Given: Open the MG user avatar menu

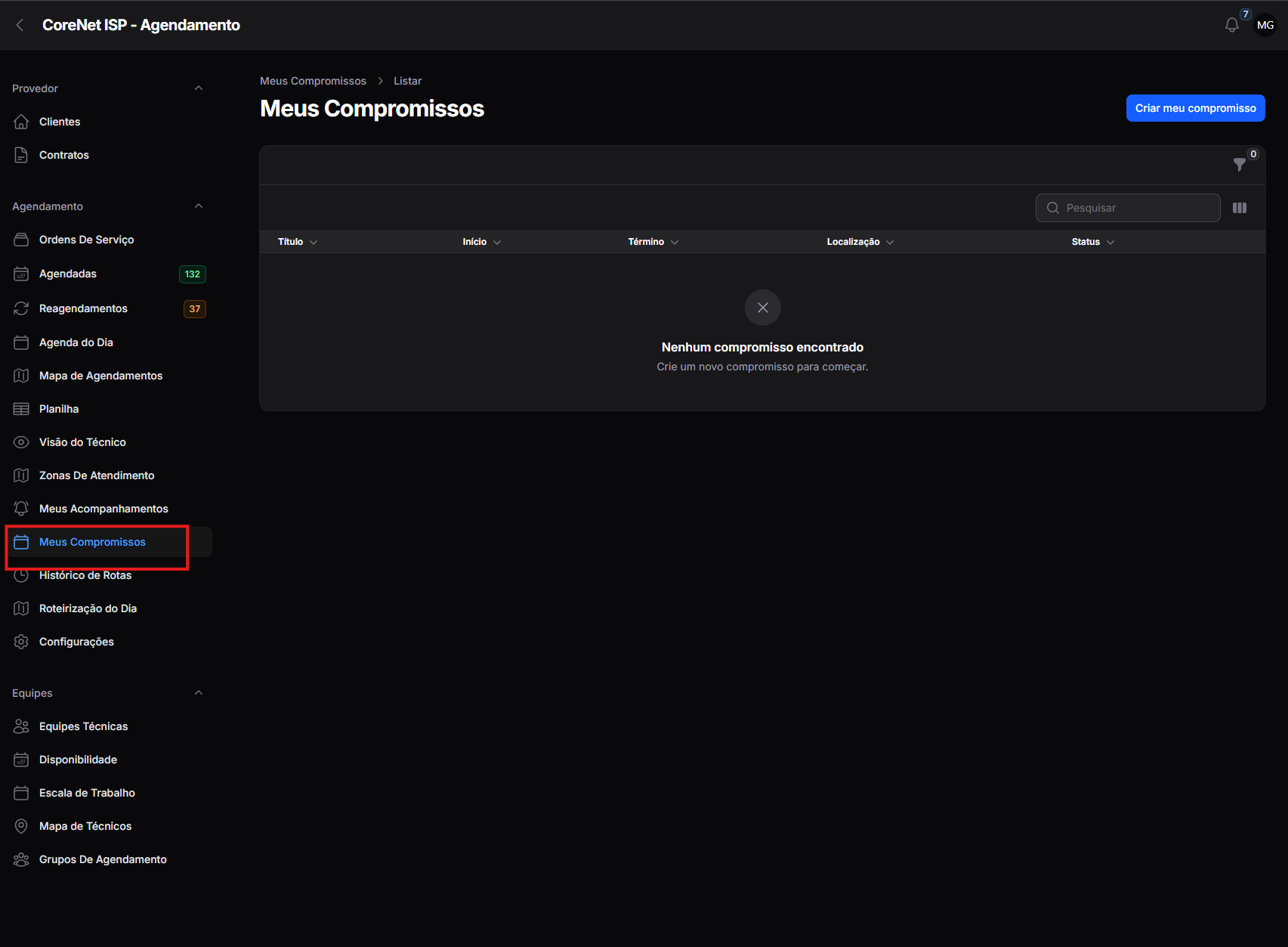Looking at the screenshot, I should point(1265,25).
